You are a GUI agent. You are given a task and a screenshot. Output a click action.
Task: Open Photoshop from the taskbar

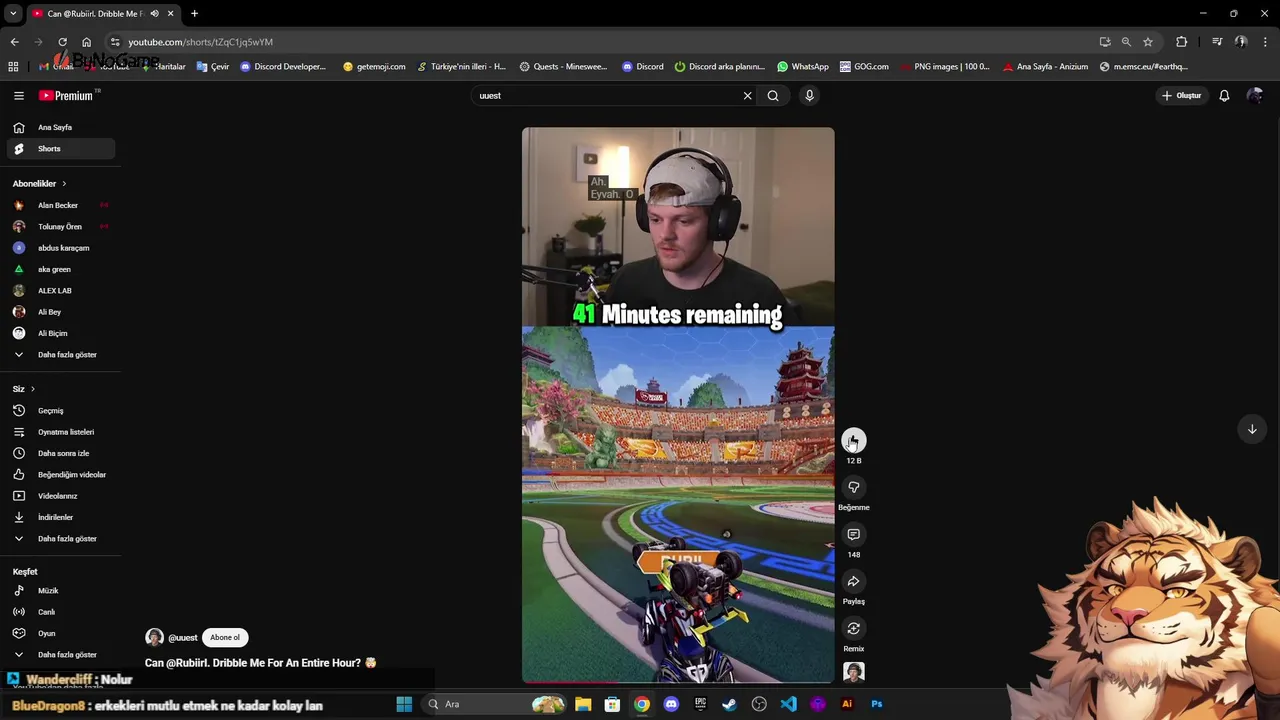(876, 705)
